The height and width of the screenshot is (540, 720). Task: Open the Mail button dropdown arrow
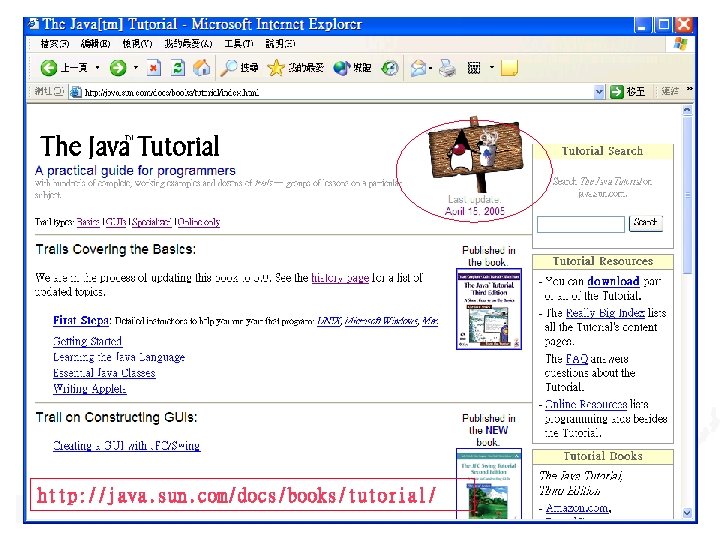click(430, 68)
